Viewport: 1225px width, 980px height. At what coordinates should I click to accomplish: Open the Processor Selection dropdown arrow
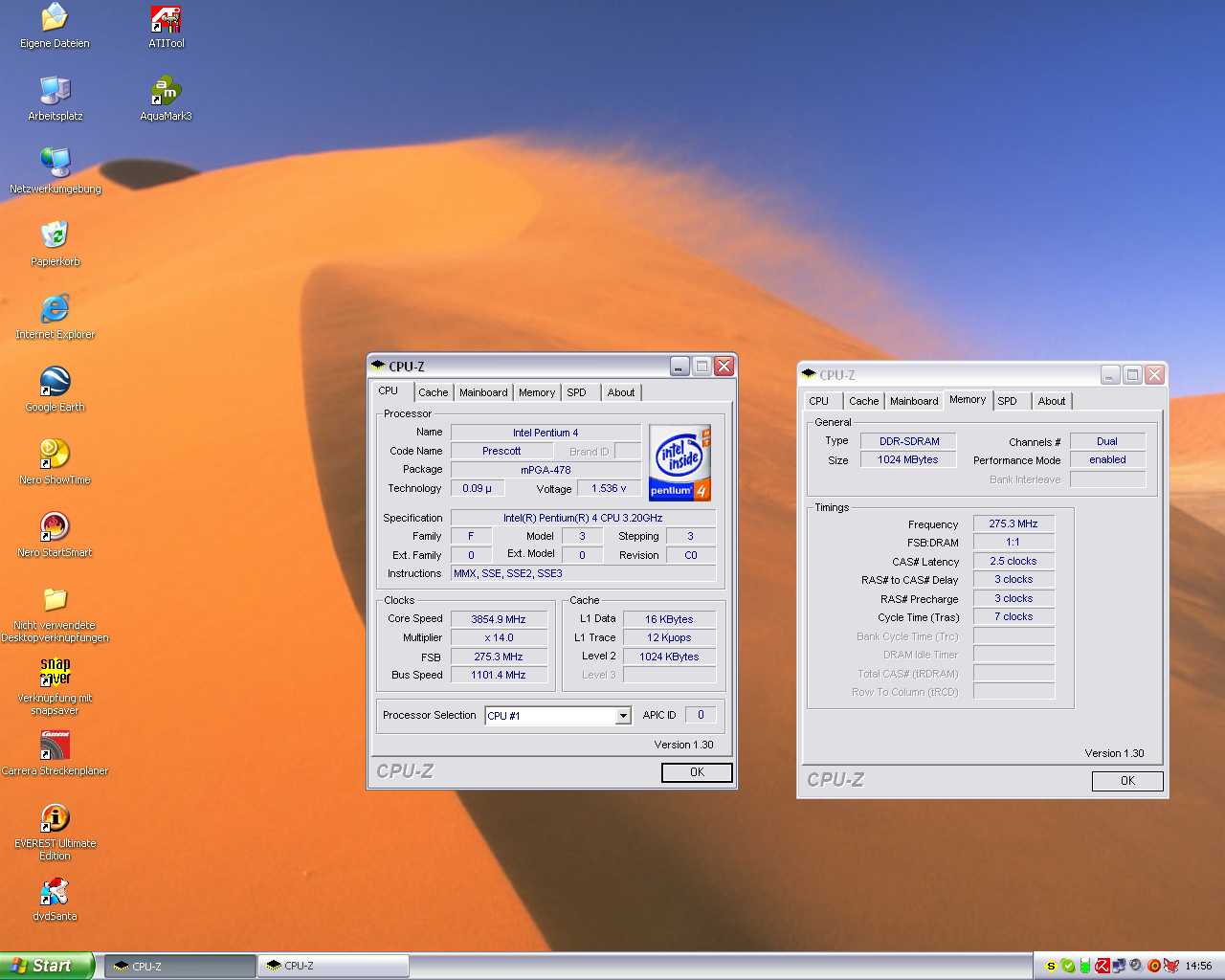pos(623,716)
